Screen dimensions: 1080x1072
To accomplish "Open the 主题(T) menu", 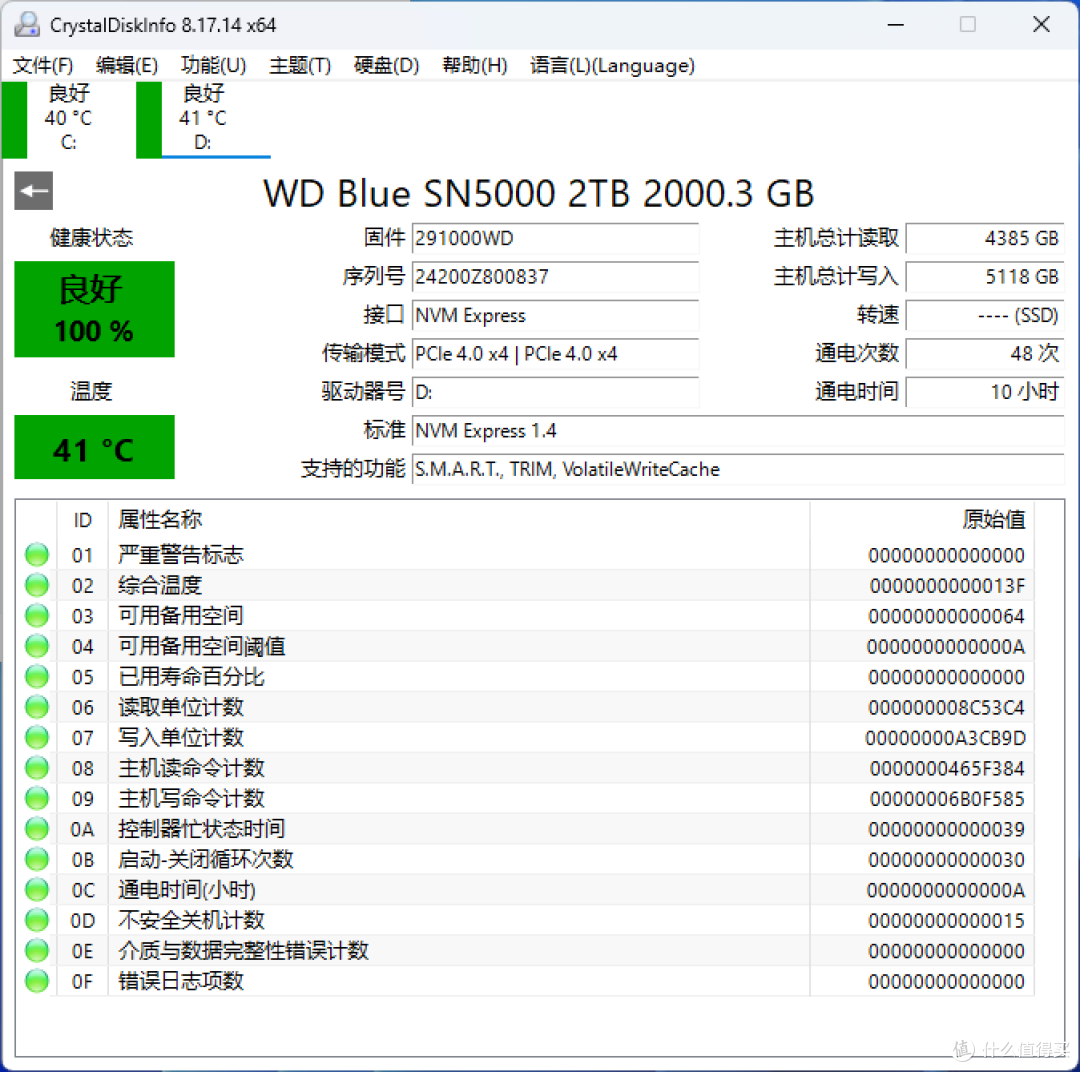I will click(x=299, y=65).
